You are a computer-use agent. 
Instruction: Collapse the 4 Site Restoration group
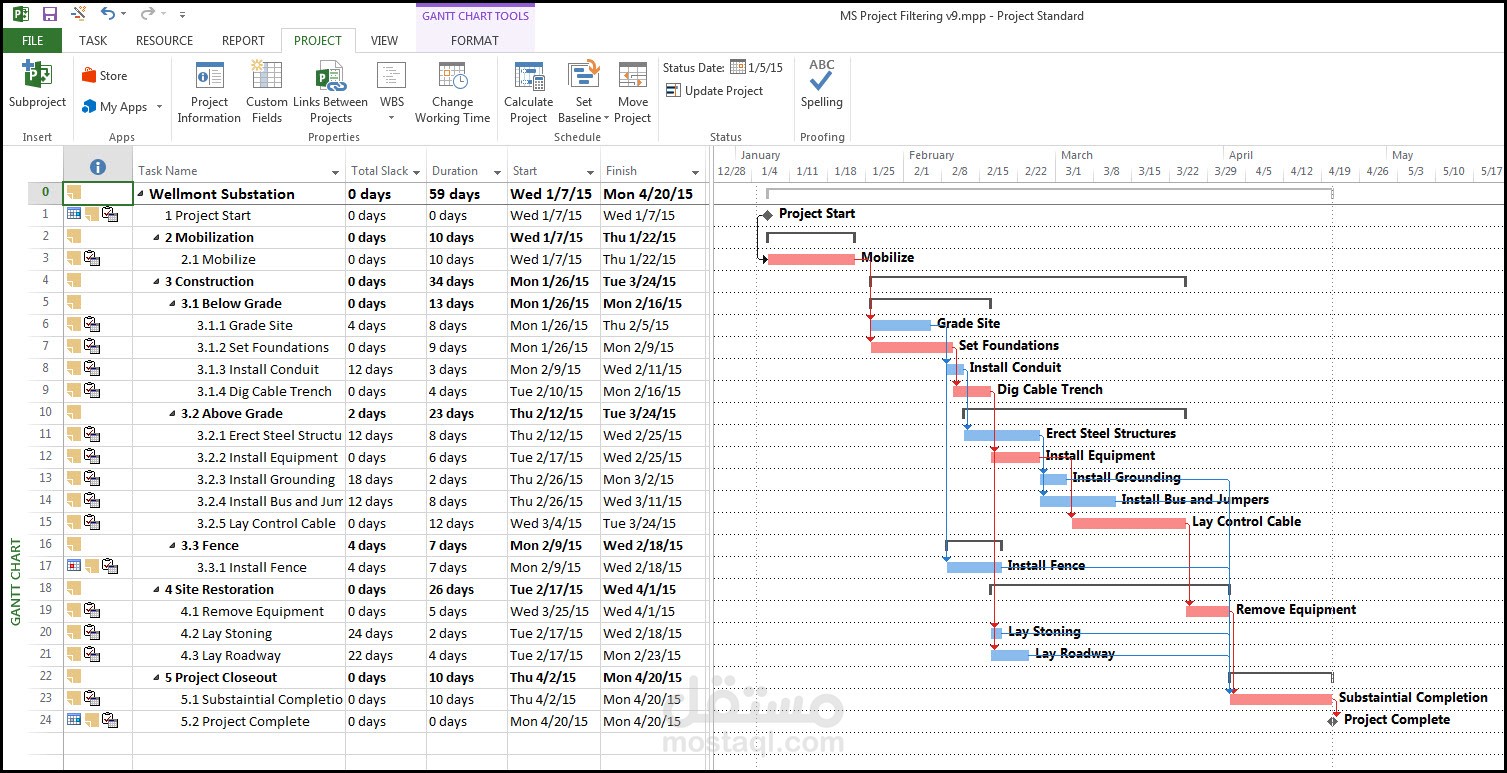coord(157,590)
